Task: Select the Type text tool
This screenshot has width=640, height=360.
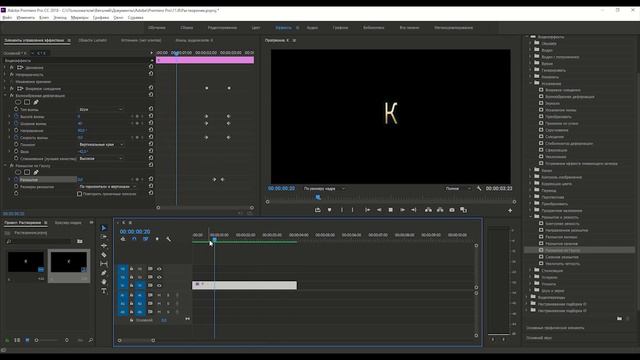Action: click(104, 291)
